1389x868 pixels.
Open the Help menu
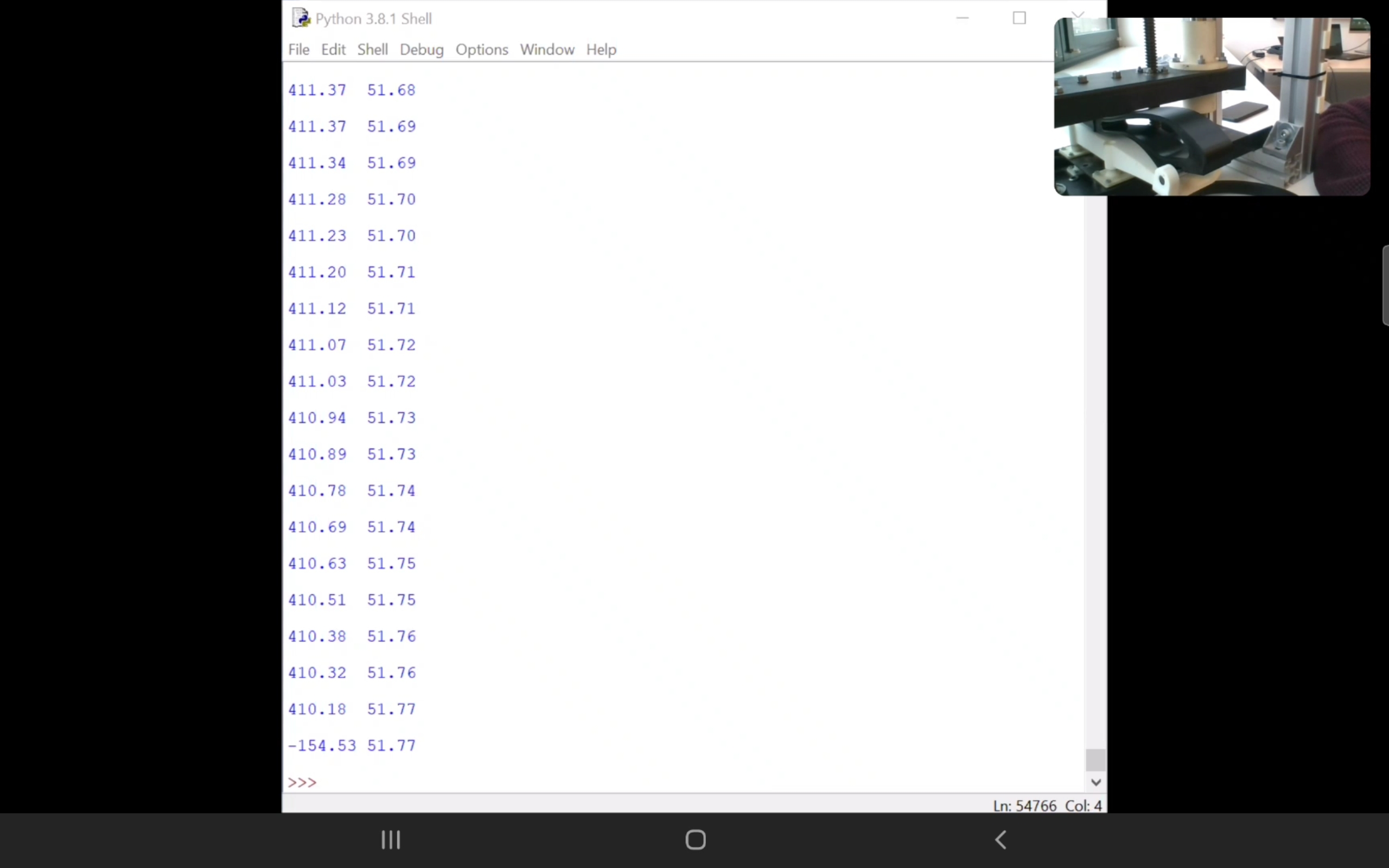(x=601, y=50)
